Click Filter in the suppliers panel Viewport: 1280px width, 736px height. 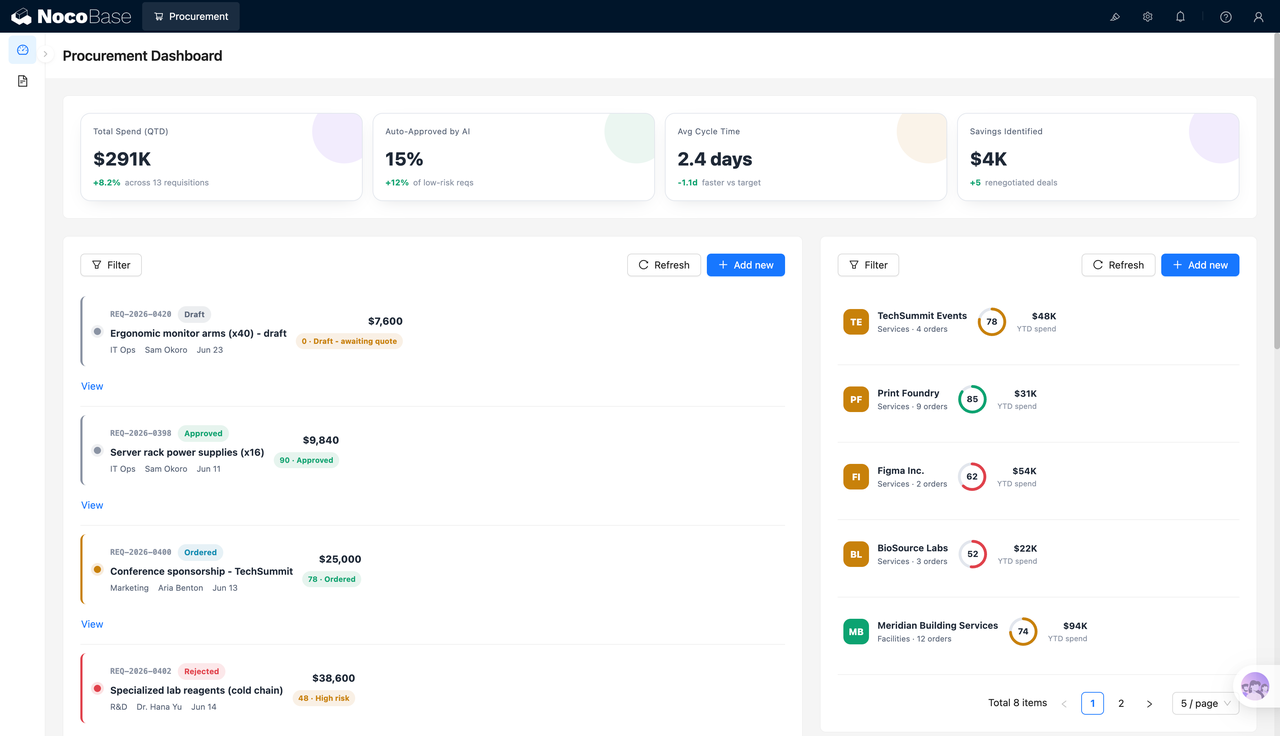tap(868, 265)
